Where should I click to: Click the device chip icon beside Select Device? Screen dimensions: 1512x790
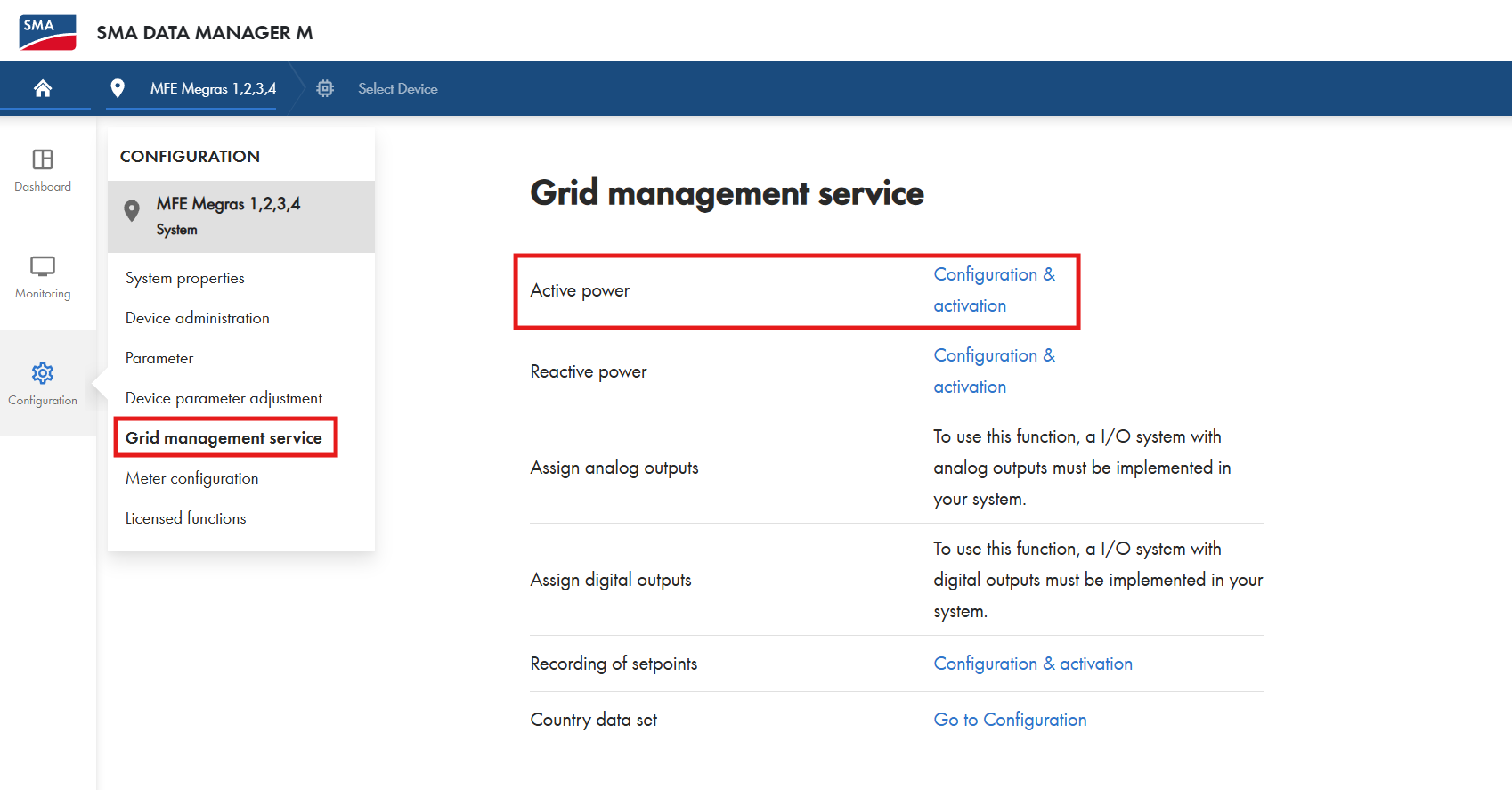click(x=325, y=88)
